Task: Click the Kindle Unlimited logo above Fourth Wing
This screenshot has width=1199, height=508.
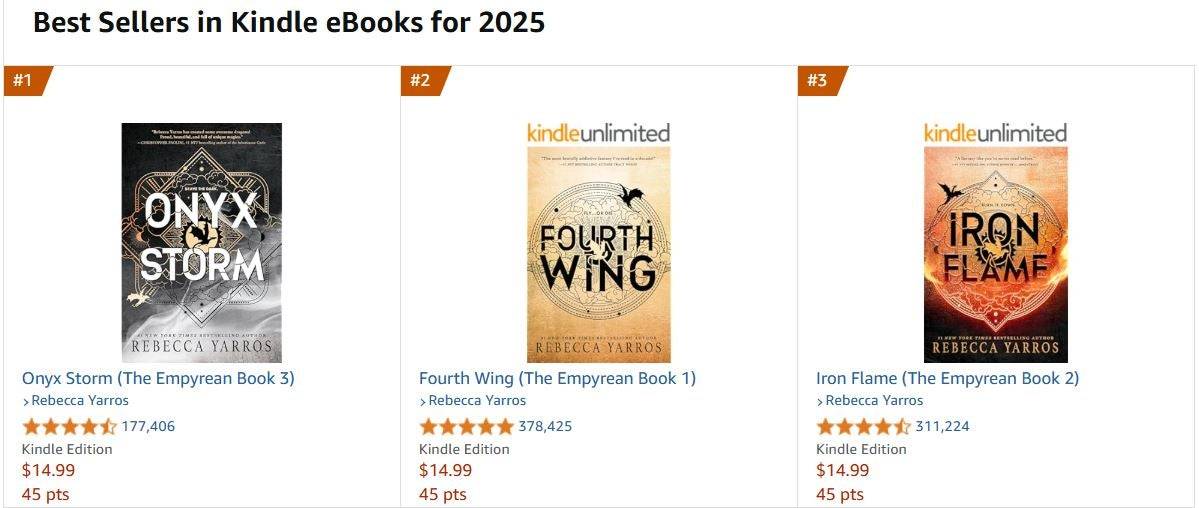Action: [x=598, y=133]
